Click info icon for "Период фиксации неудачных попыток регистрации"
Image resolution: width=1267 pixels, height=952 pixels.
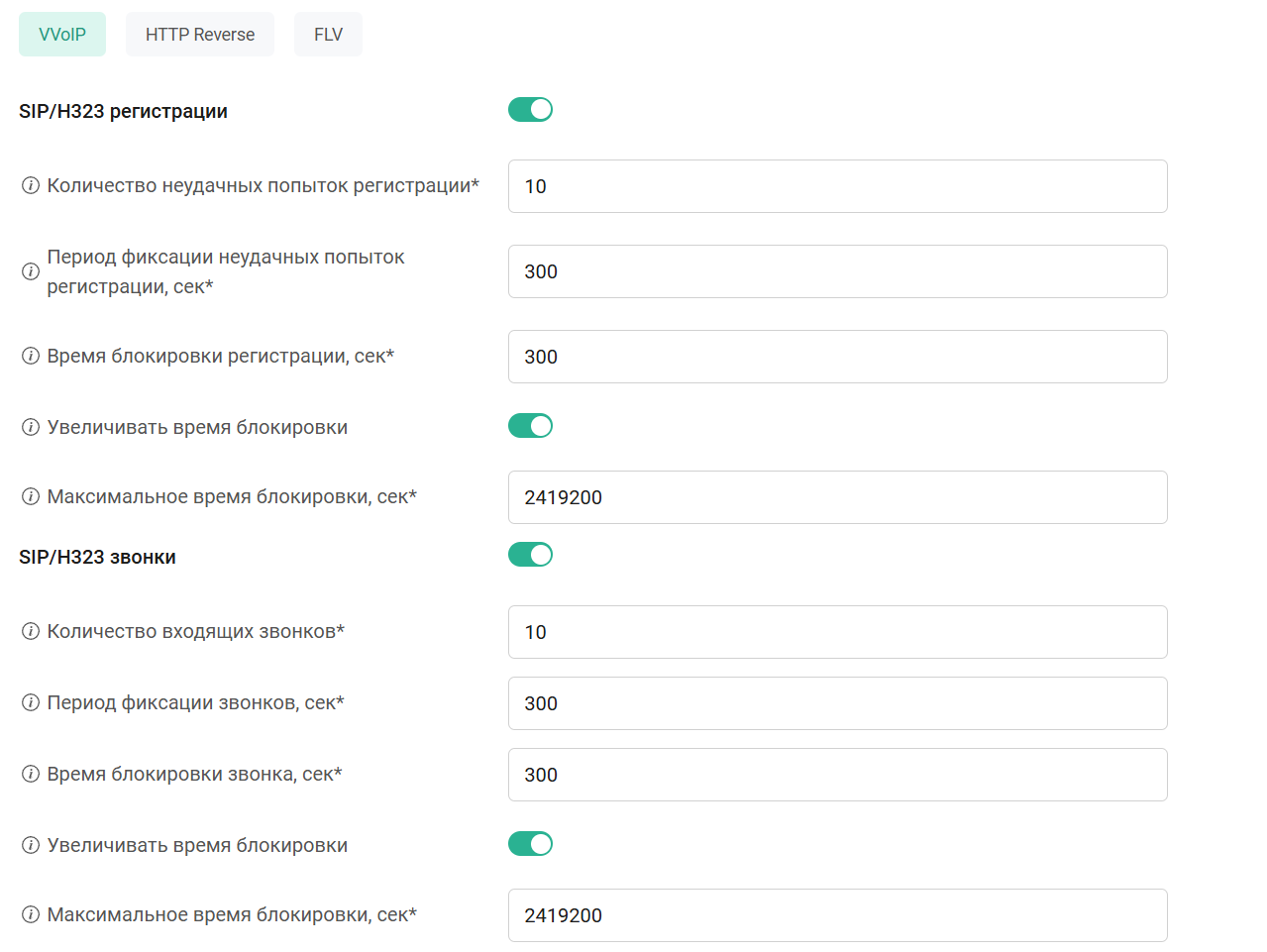click(x=31, y=271)
